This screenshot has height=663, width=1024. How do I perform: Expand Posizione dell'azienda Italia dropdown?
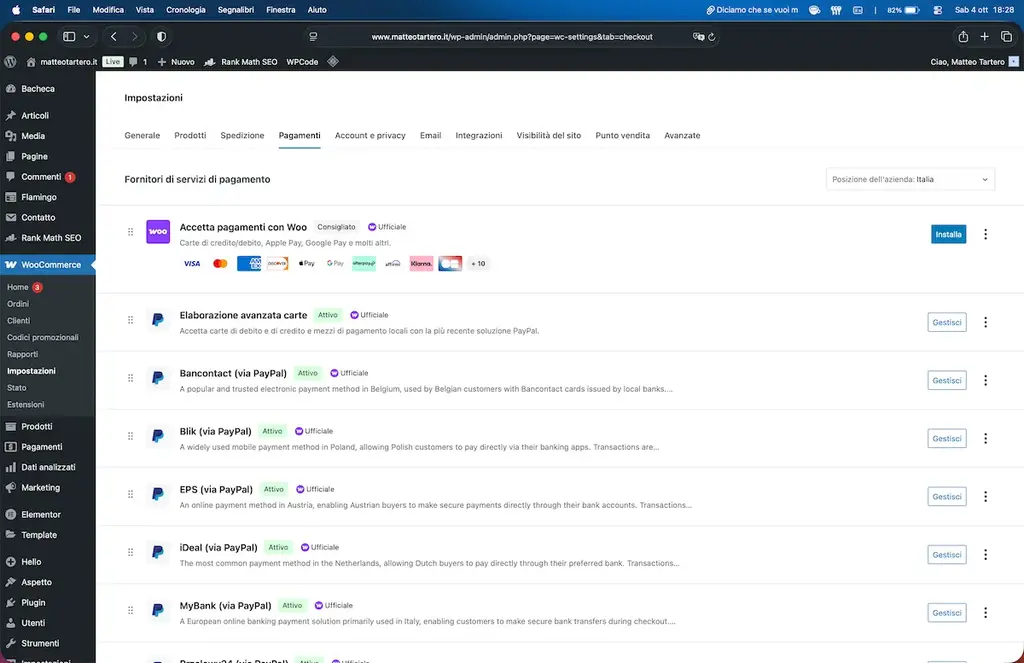(910, 179)
